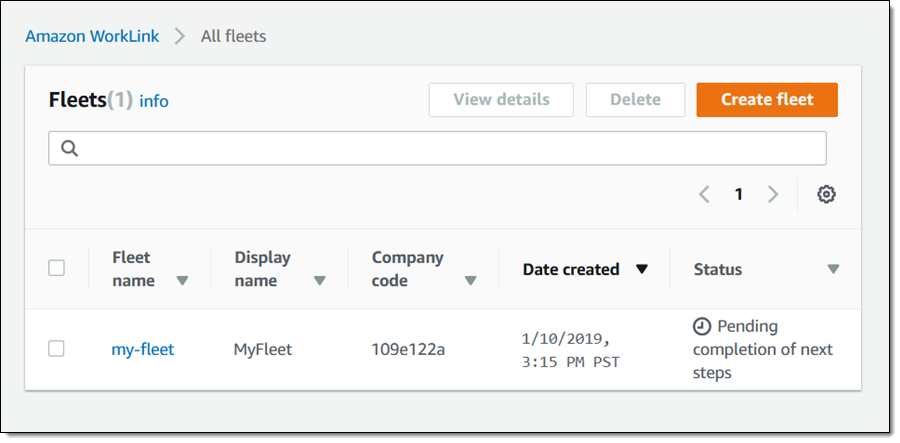Click breadcrumb separator chevron

click(x=180, y=36)
